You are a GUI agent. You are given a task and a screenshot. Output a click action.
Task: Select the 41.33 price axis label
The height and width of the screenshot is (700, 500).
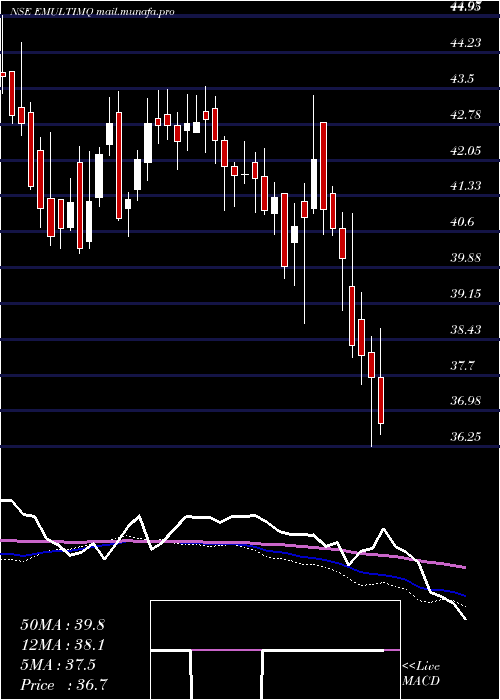pyautogui.click(x=466, y=186)
